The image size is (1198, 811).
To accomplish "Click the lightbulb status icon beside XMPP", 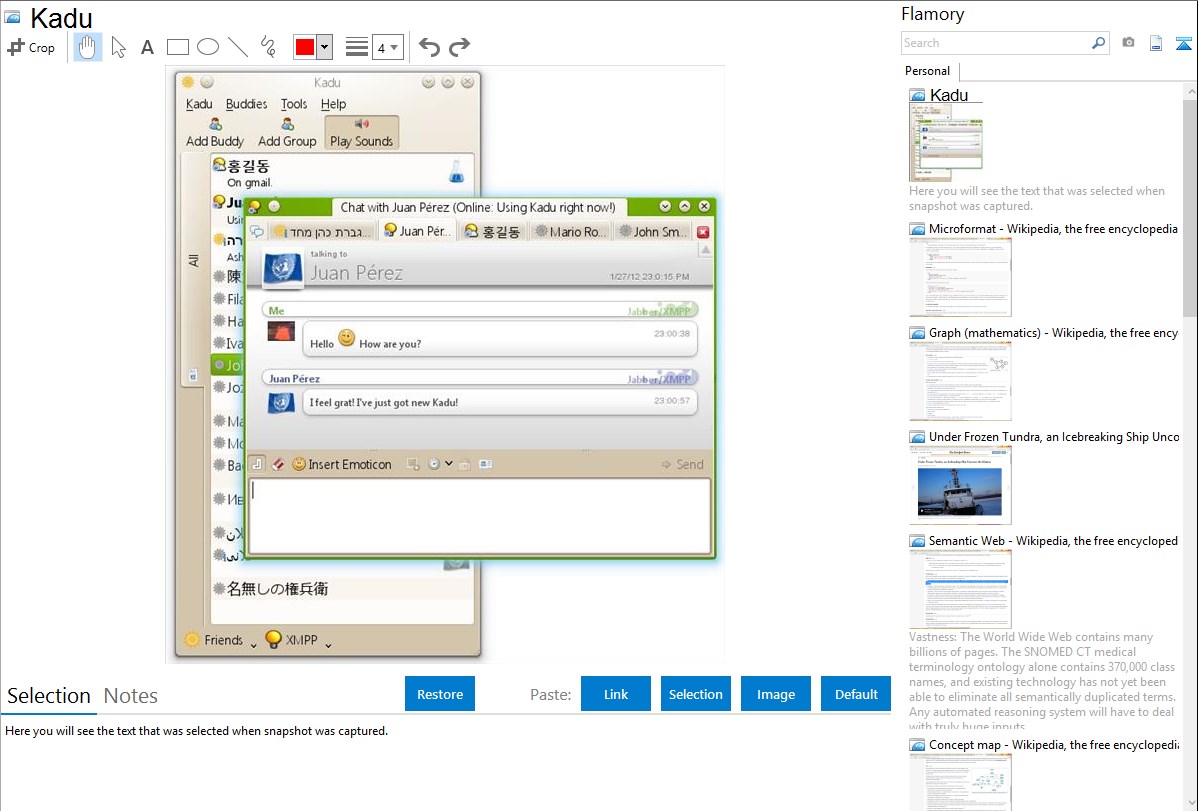I will [273, 639].
